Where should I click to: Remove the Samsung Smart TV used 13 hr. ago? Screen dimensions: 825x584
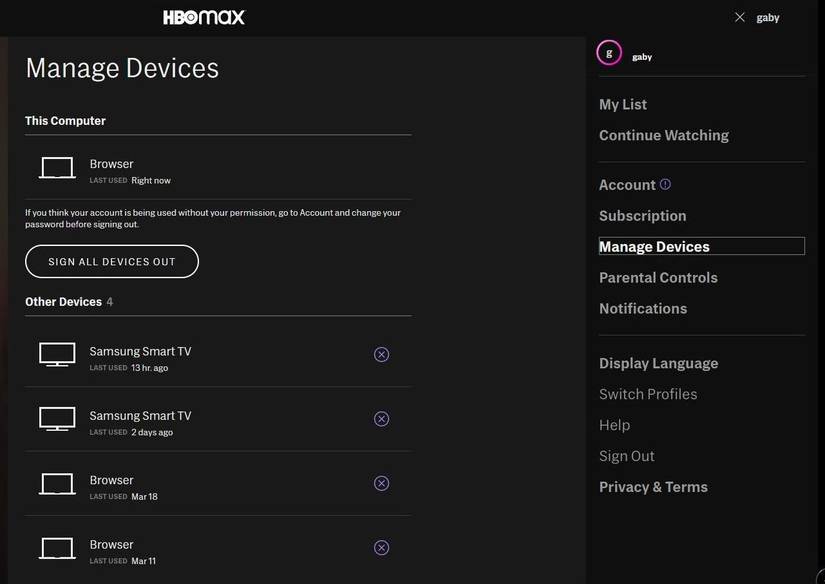(x=381, y=354)
